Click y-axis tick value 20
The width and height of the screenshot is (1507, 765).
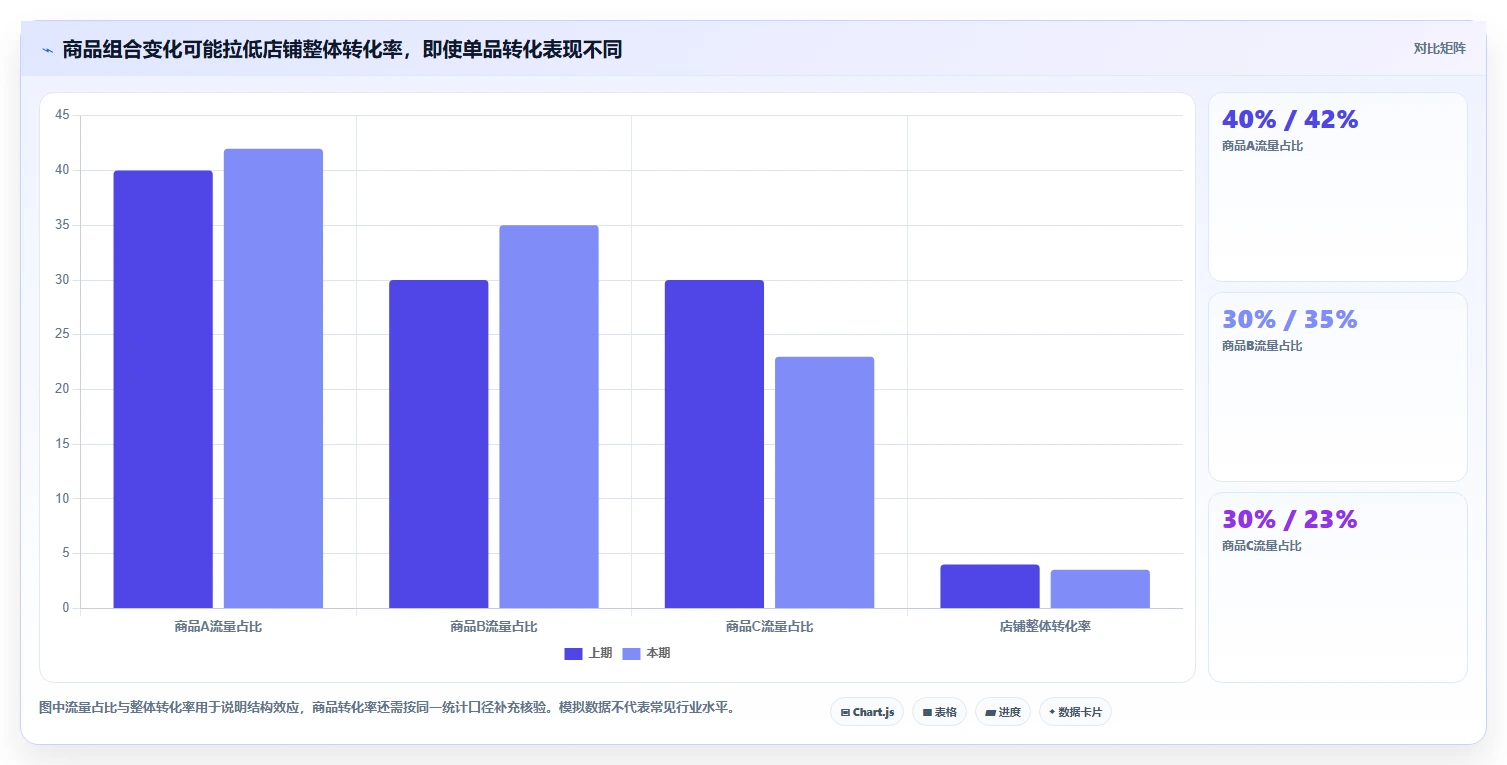[62, 390]
